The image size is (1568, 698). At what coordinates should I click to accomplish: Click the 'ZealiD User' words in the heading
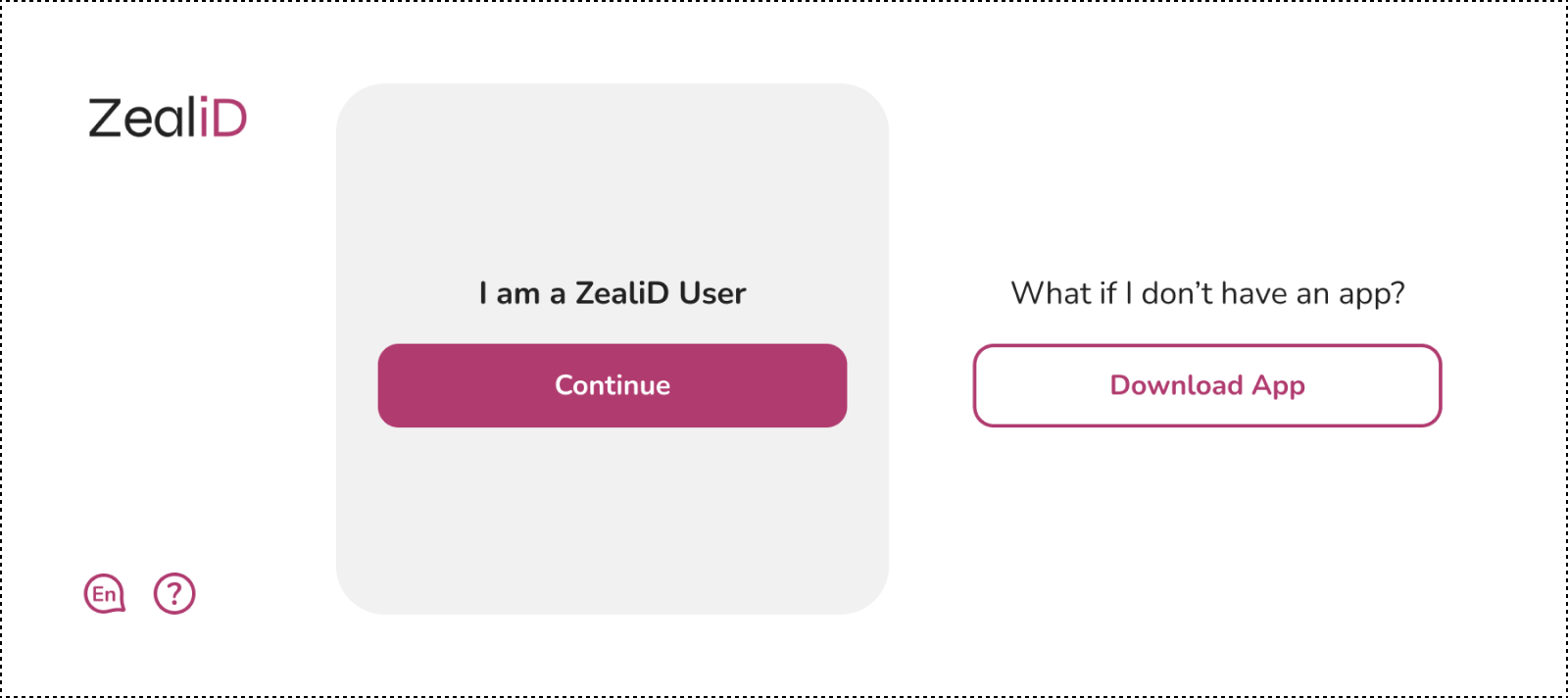coord(661,293)
